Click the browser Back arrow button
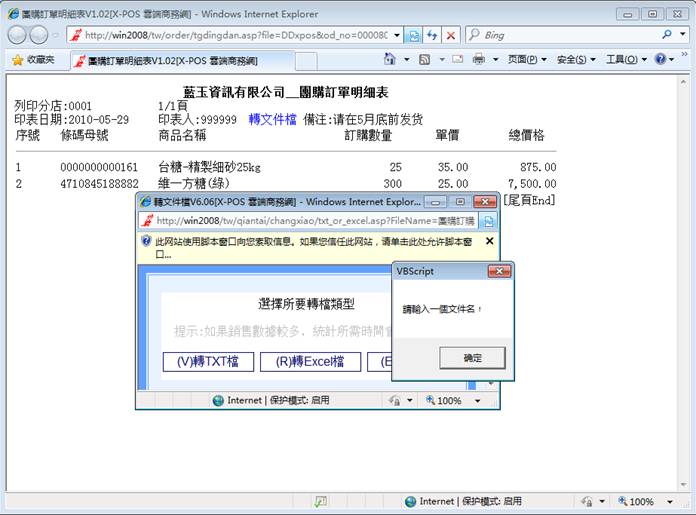This screenshot has width=696, height=515. [x=18, y=35]
